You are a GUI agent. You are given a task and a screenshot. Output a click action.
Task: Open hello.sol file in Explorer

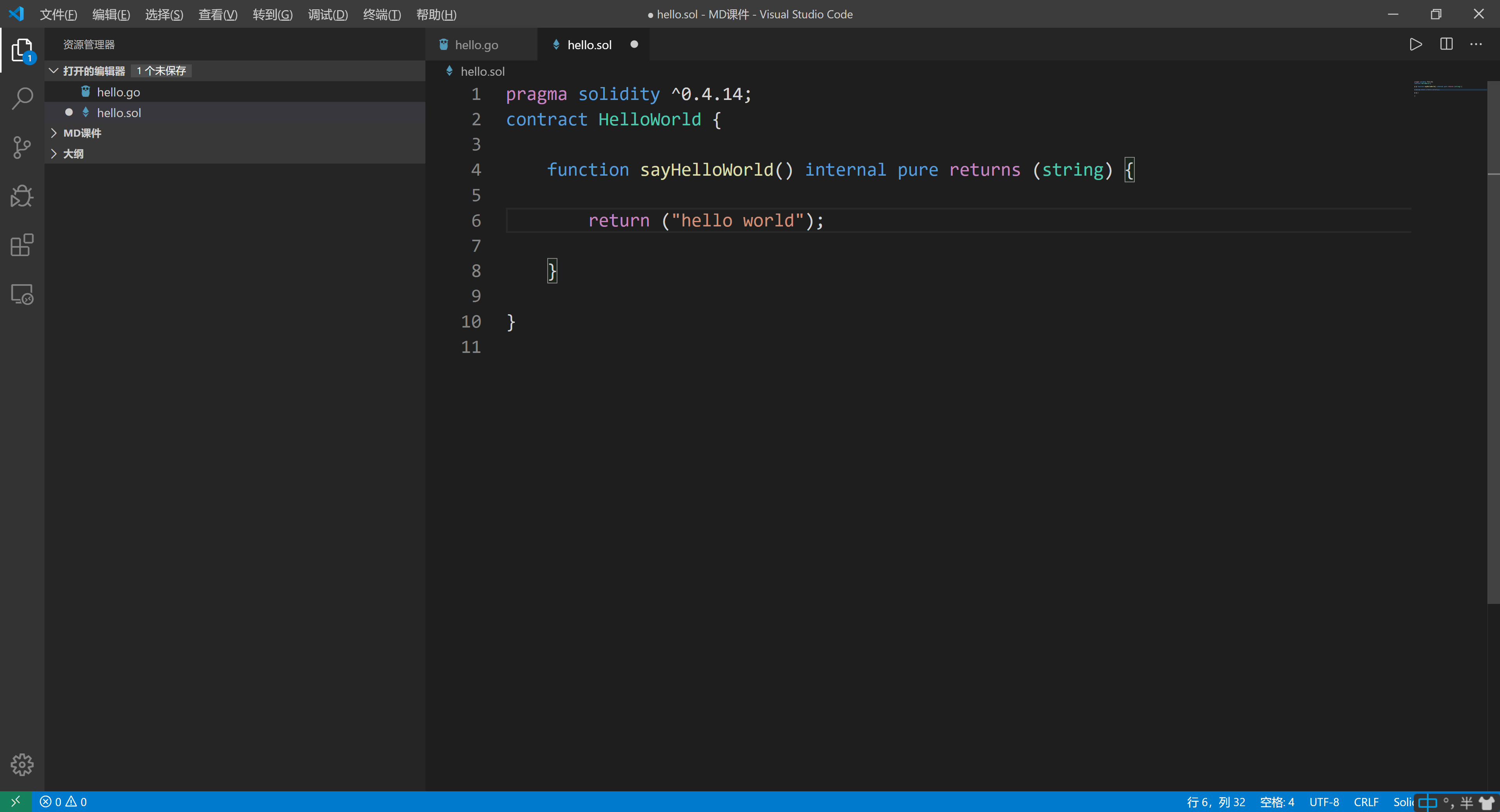pyautogui.click(x=119, y=112)
